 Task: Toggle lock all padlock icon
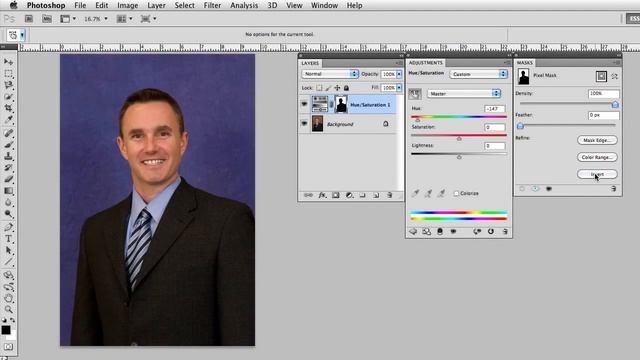pyautogui.click(x=346, y=88)
